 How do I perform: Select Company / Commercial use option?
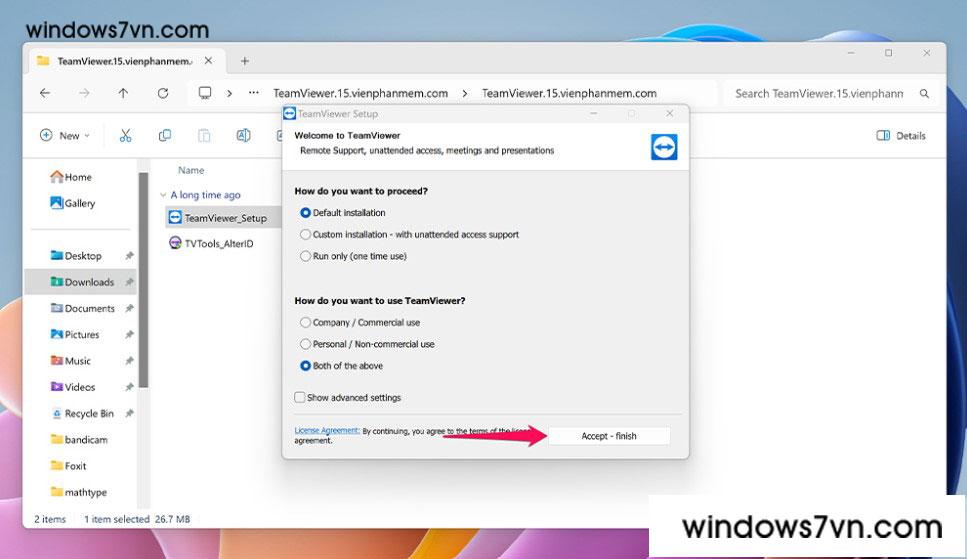[x=360, y=322]
